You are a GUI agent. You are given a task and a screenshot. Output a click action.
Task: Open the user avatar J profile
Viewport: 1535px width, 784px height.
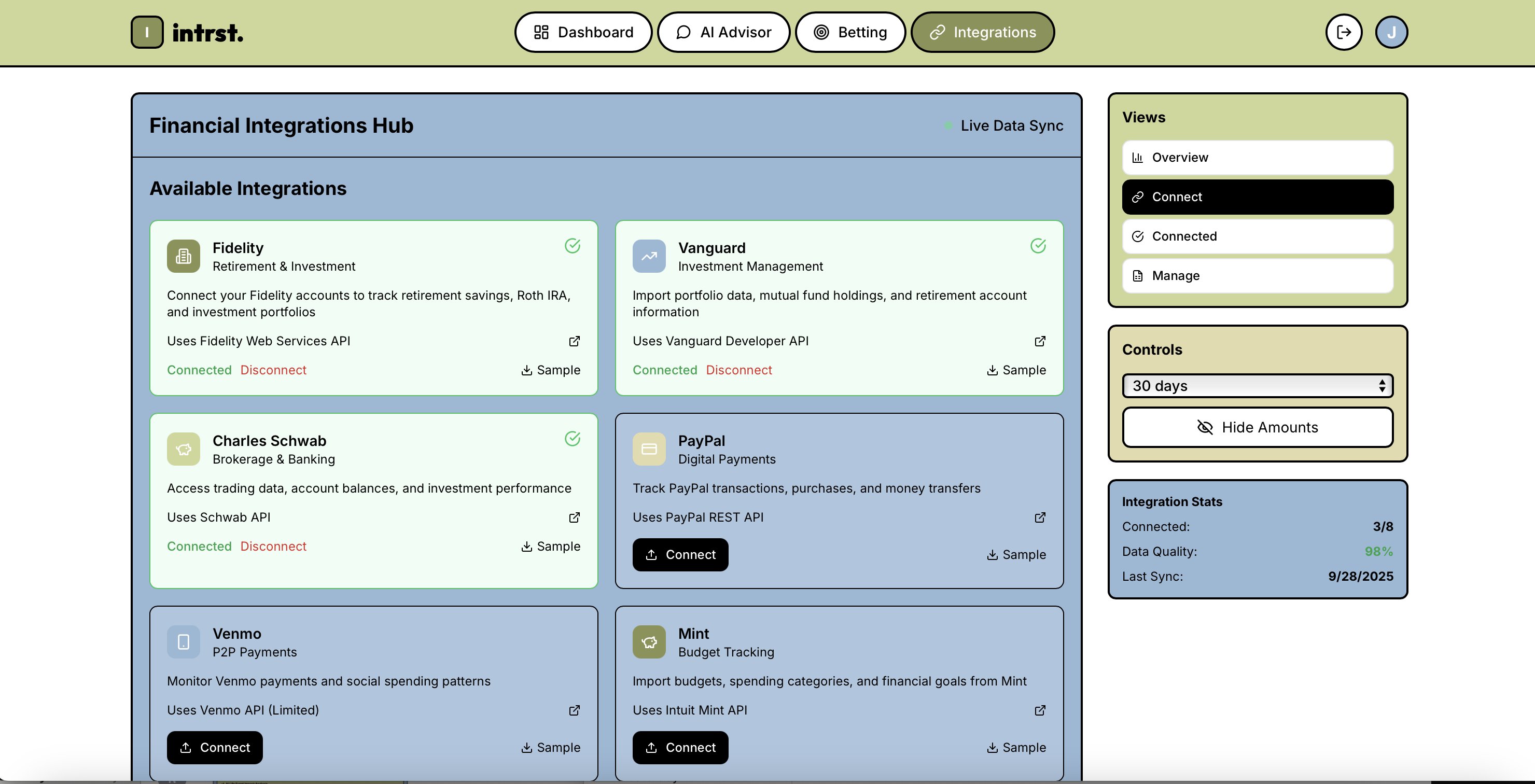[x=1391, y=32]
